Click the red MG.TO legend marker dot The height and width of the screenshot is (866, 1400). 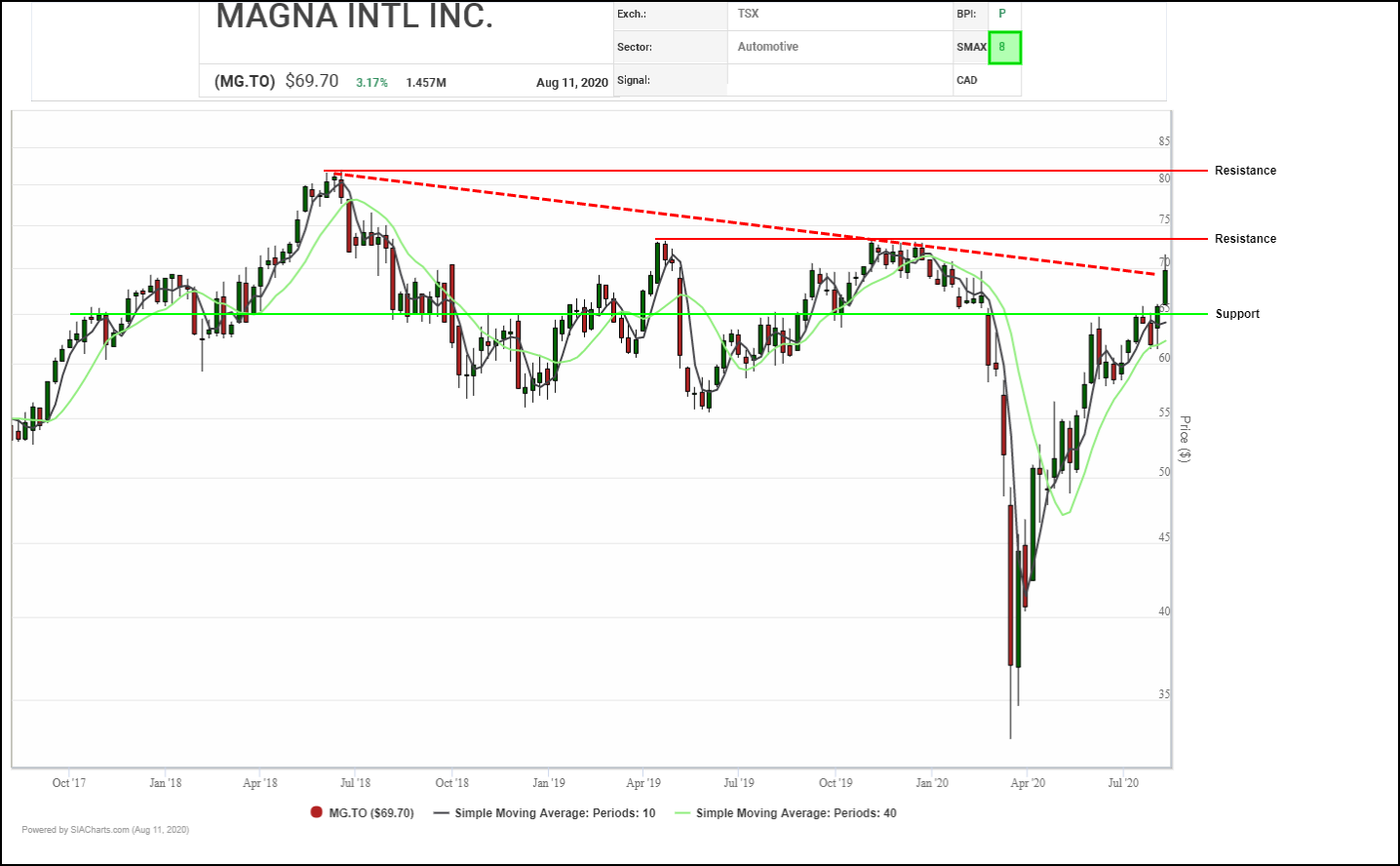(317, 812)
